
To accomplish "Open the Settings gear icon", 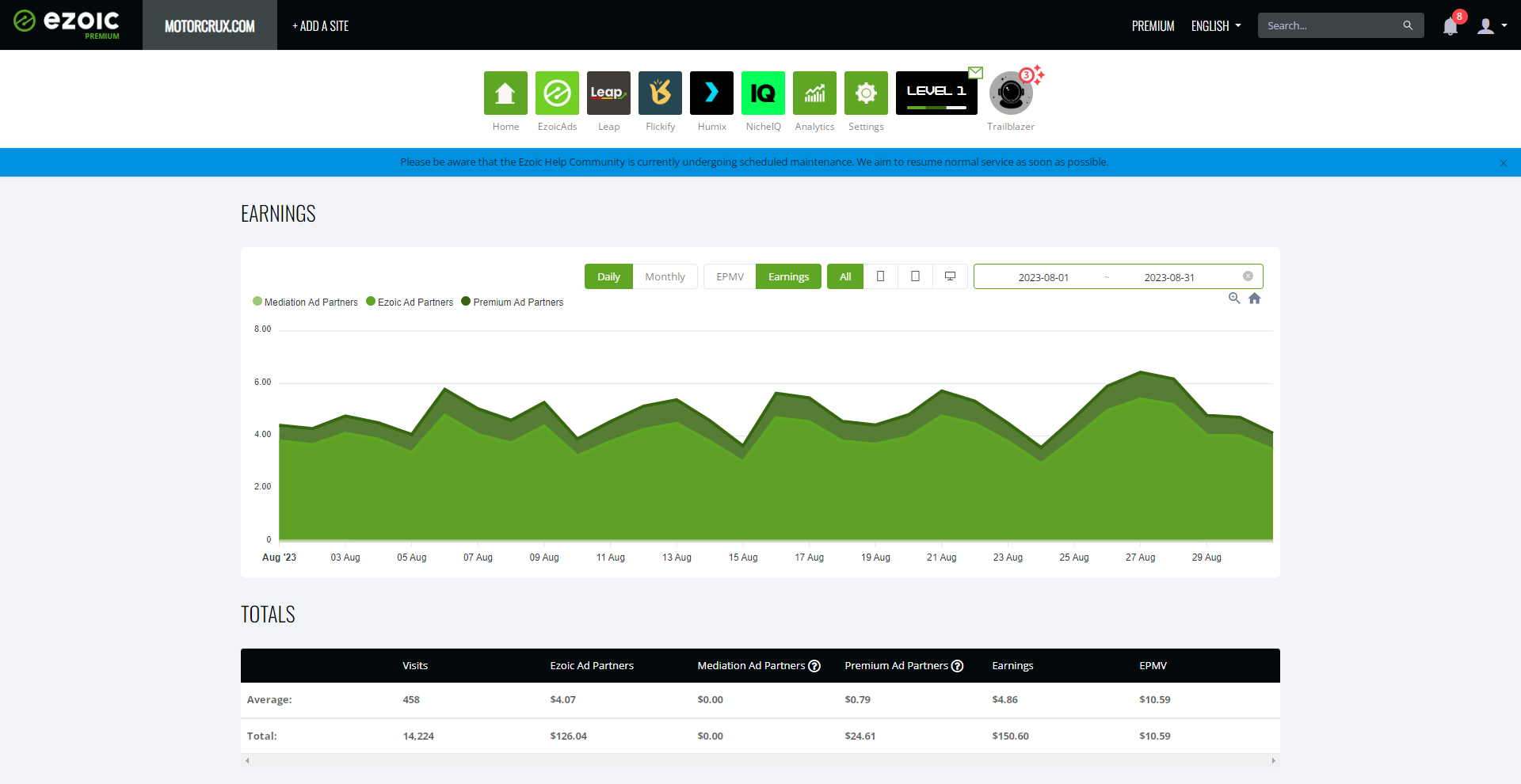I will tap(866, 93).
